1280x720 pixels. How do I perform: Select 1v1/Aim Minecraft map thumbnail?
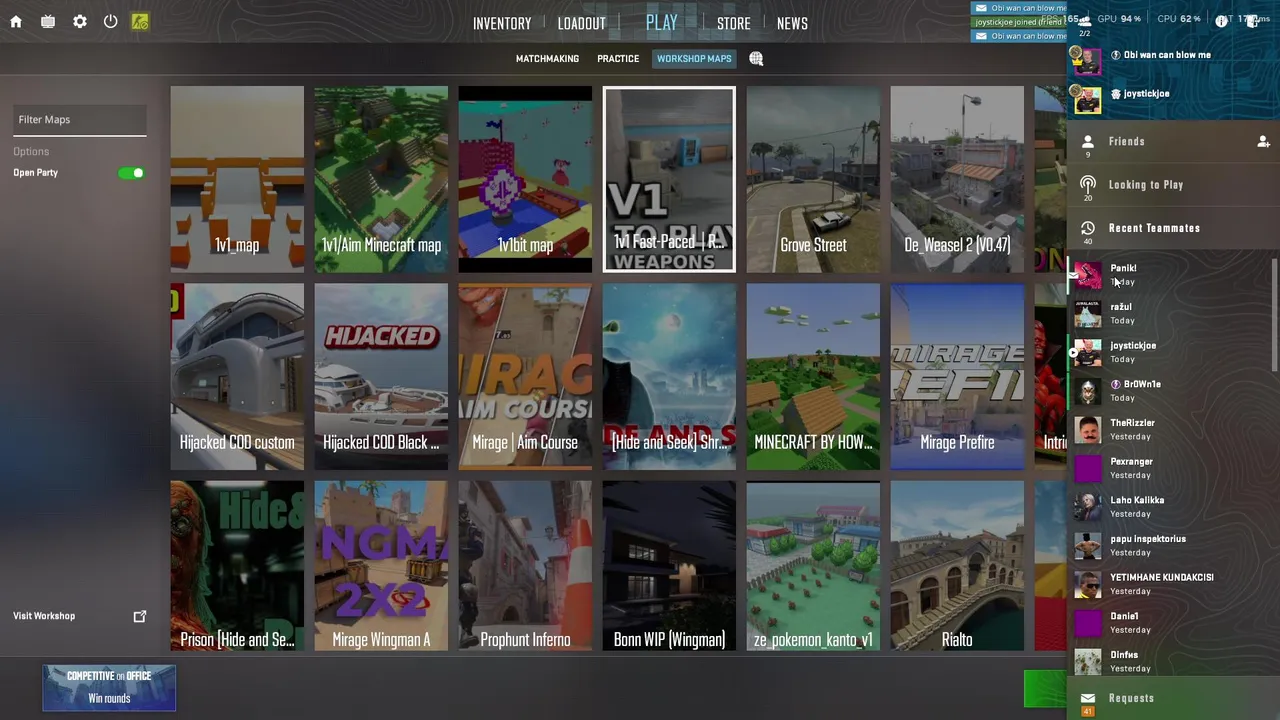[x=381, y=179]
